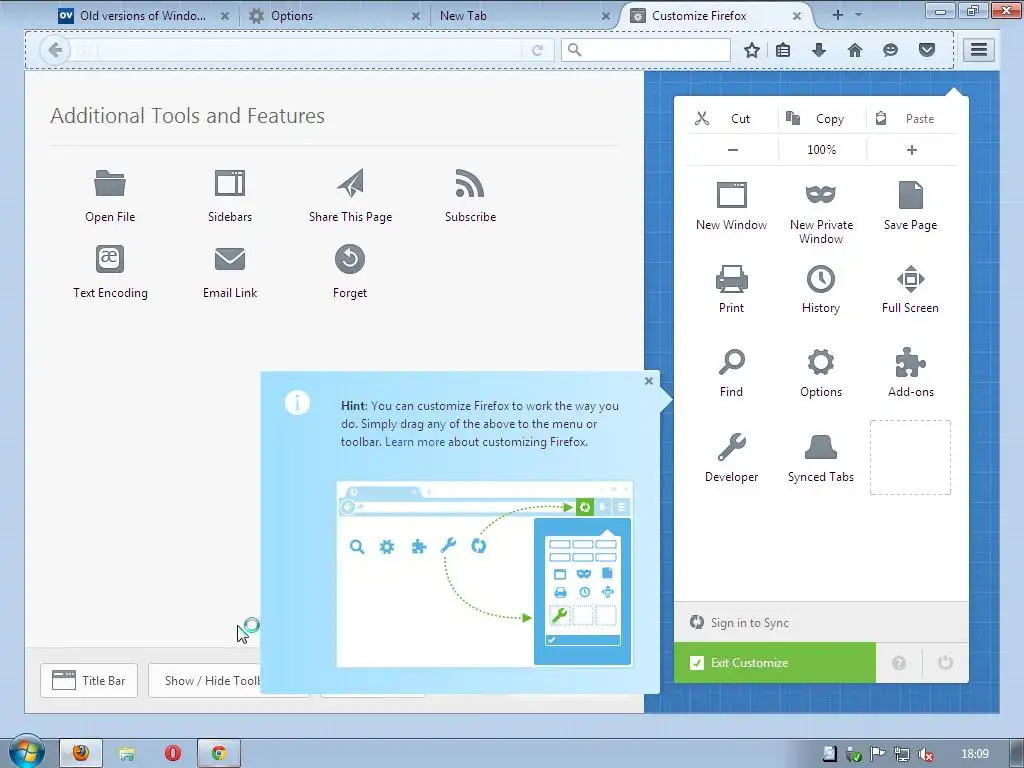Open the Windows Start button

pos(26,752)
